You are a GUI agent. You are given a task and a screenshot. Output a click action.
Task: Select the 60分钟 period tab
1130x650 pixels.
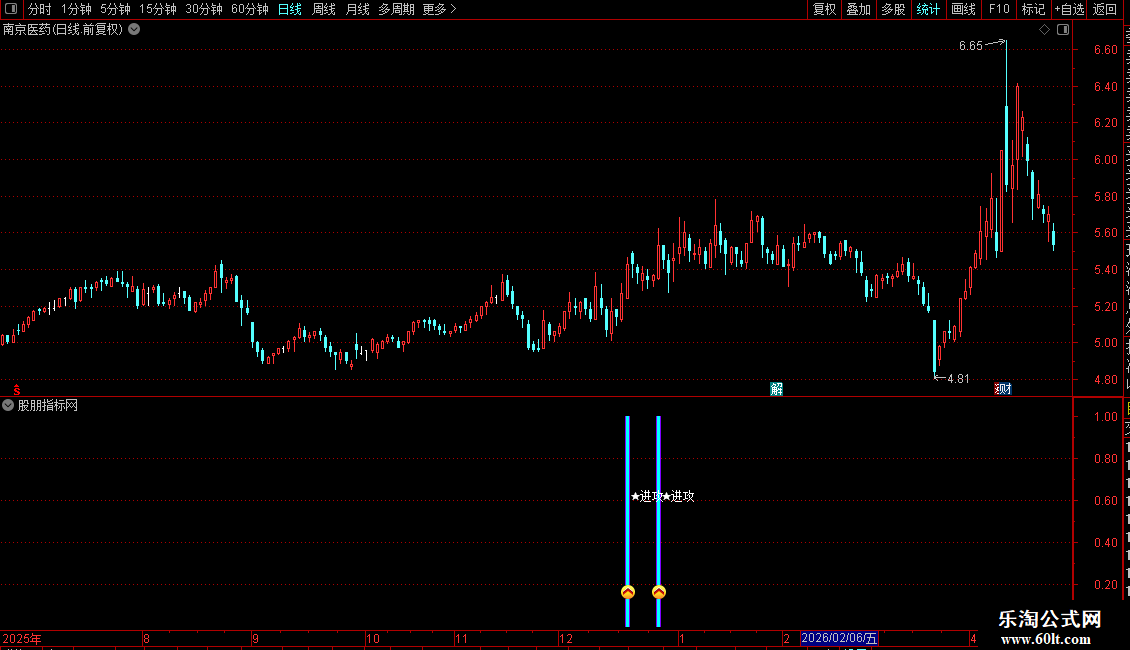250,9
